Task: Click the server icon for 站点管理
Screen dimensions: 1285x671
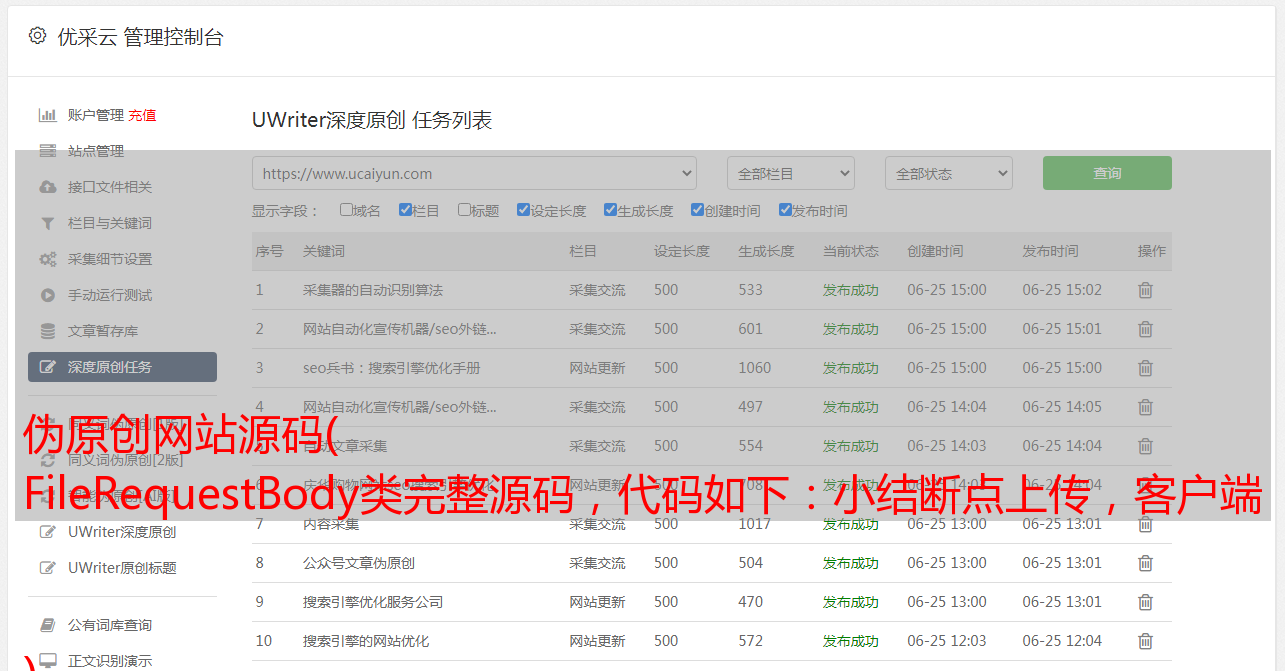Action: [47, 151]
